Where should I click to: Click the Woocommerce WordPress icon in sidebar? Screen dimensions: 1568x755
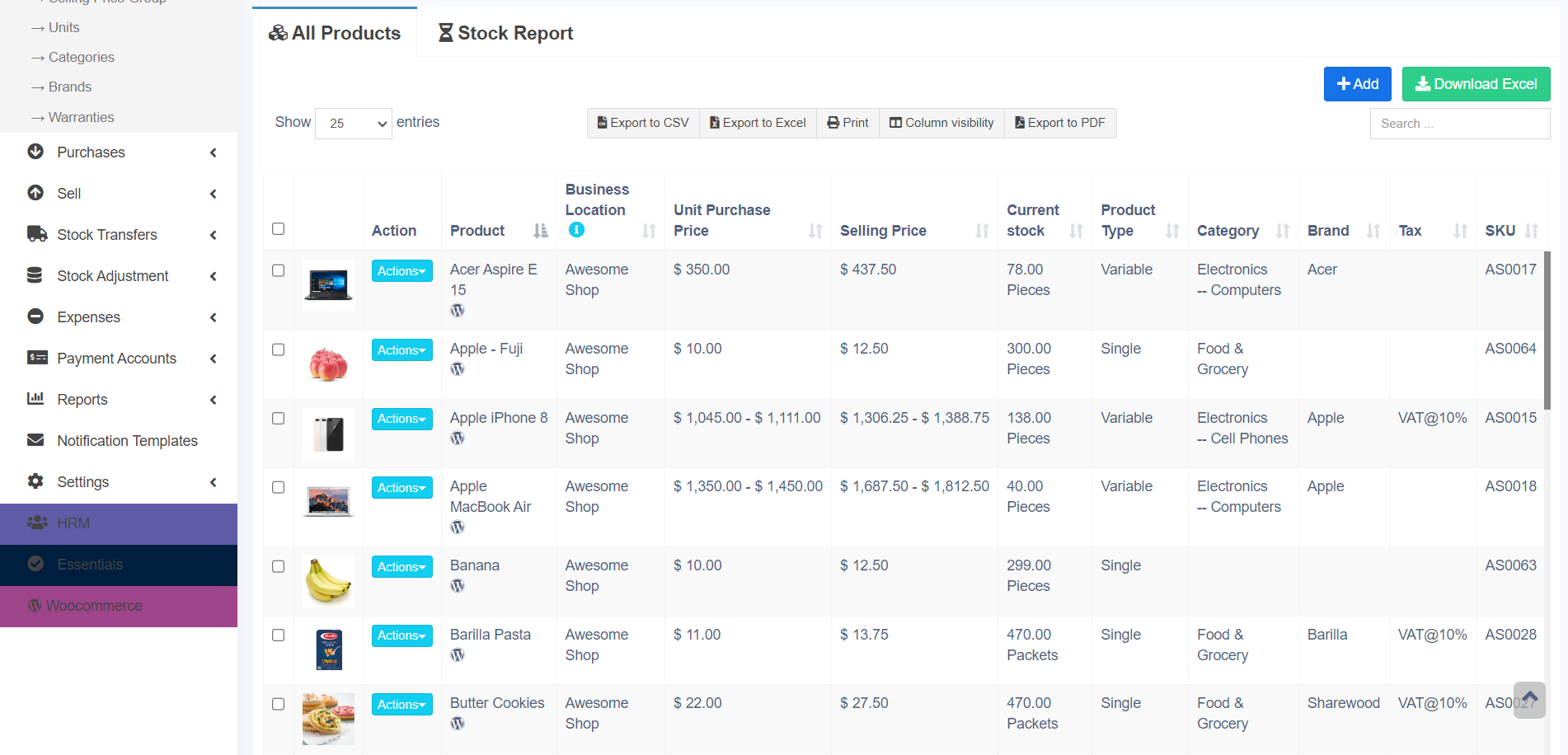[x=35, y=606]
